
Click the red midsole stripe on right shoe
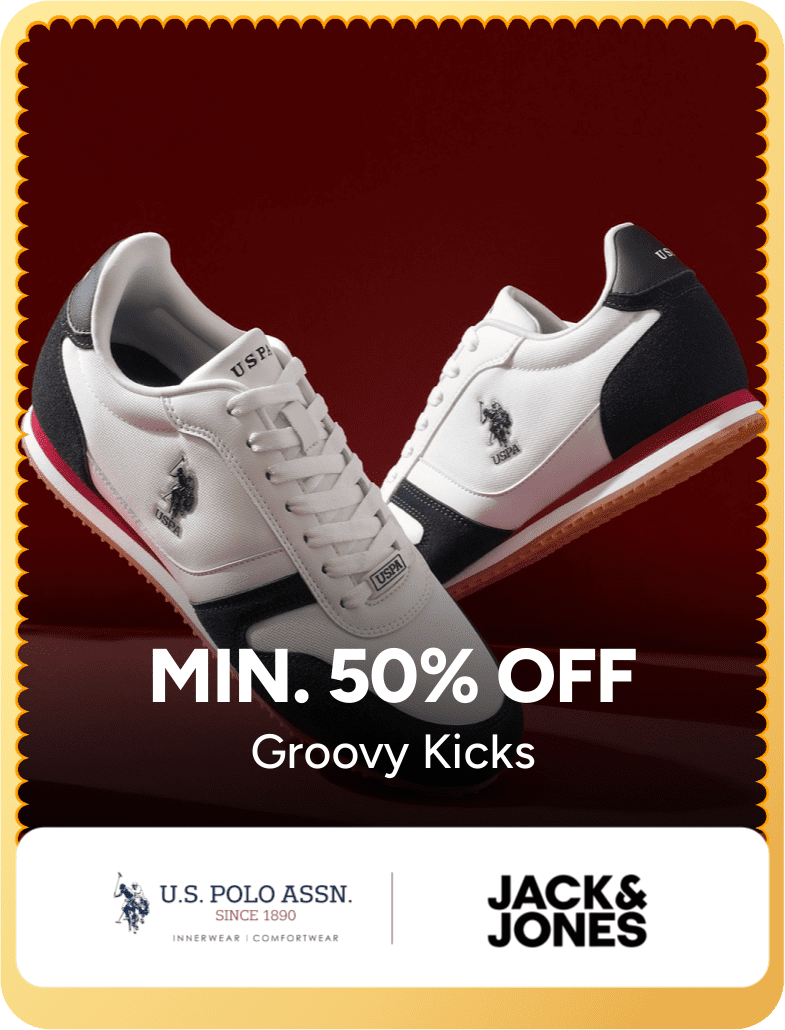631,460
